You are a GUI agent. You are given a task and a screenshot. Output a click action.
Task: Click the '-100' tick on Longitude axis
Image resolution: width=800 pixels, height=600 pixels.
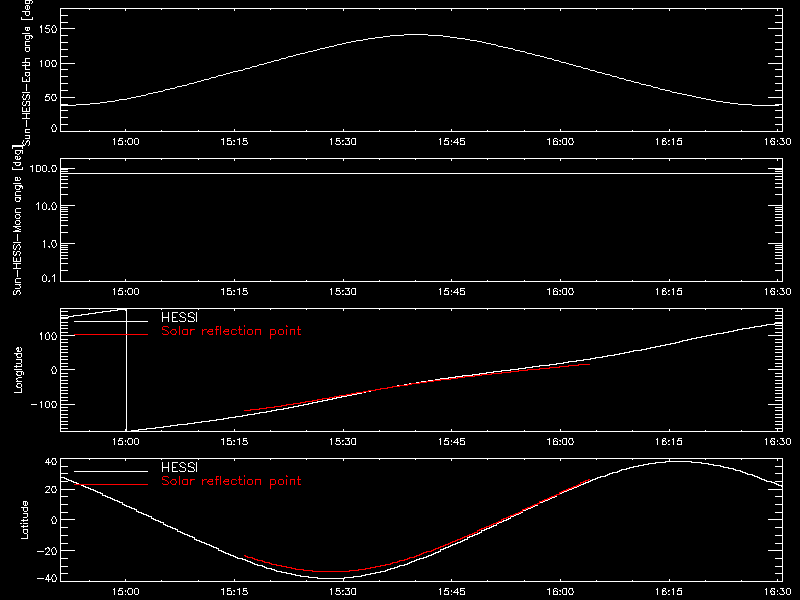tap(44, 404)
